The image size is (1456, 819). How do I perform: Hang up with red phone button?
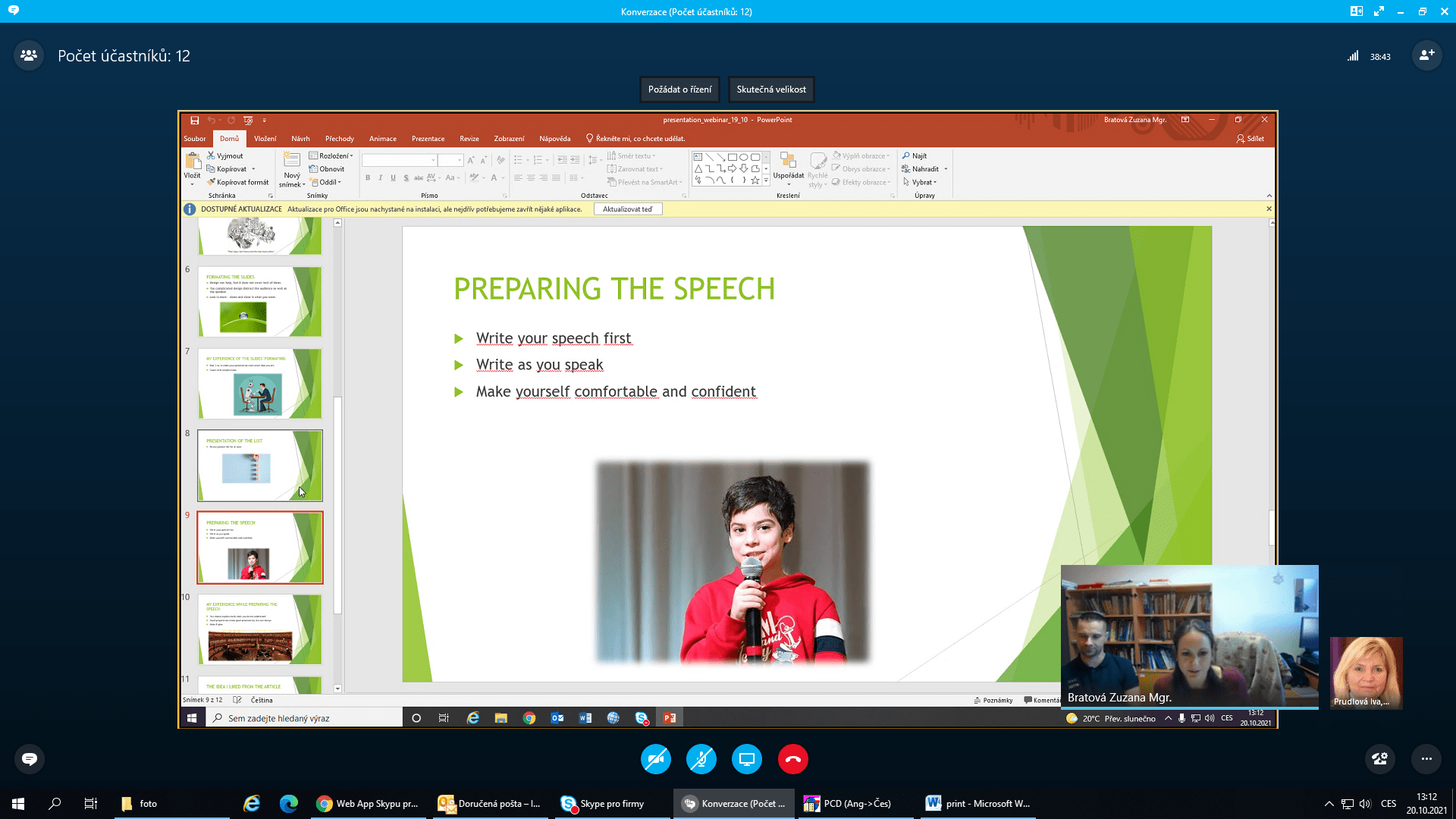coord(792,759)
